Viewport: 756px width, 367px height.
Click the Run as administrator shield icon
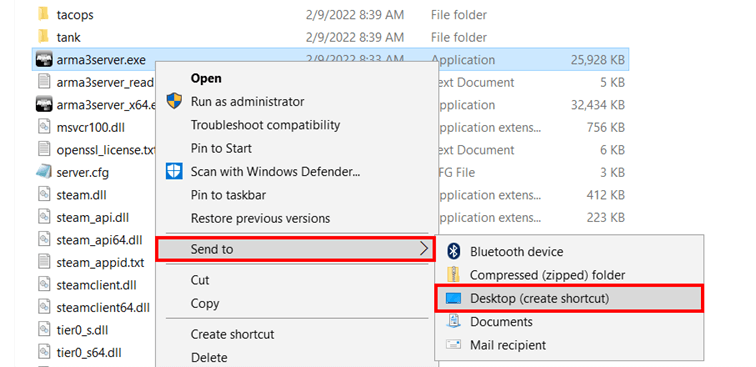pyautogui.click(x=174, y=101)
